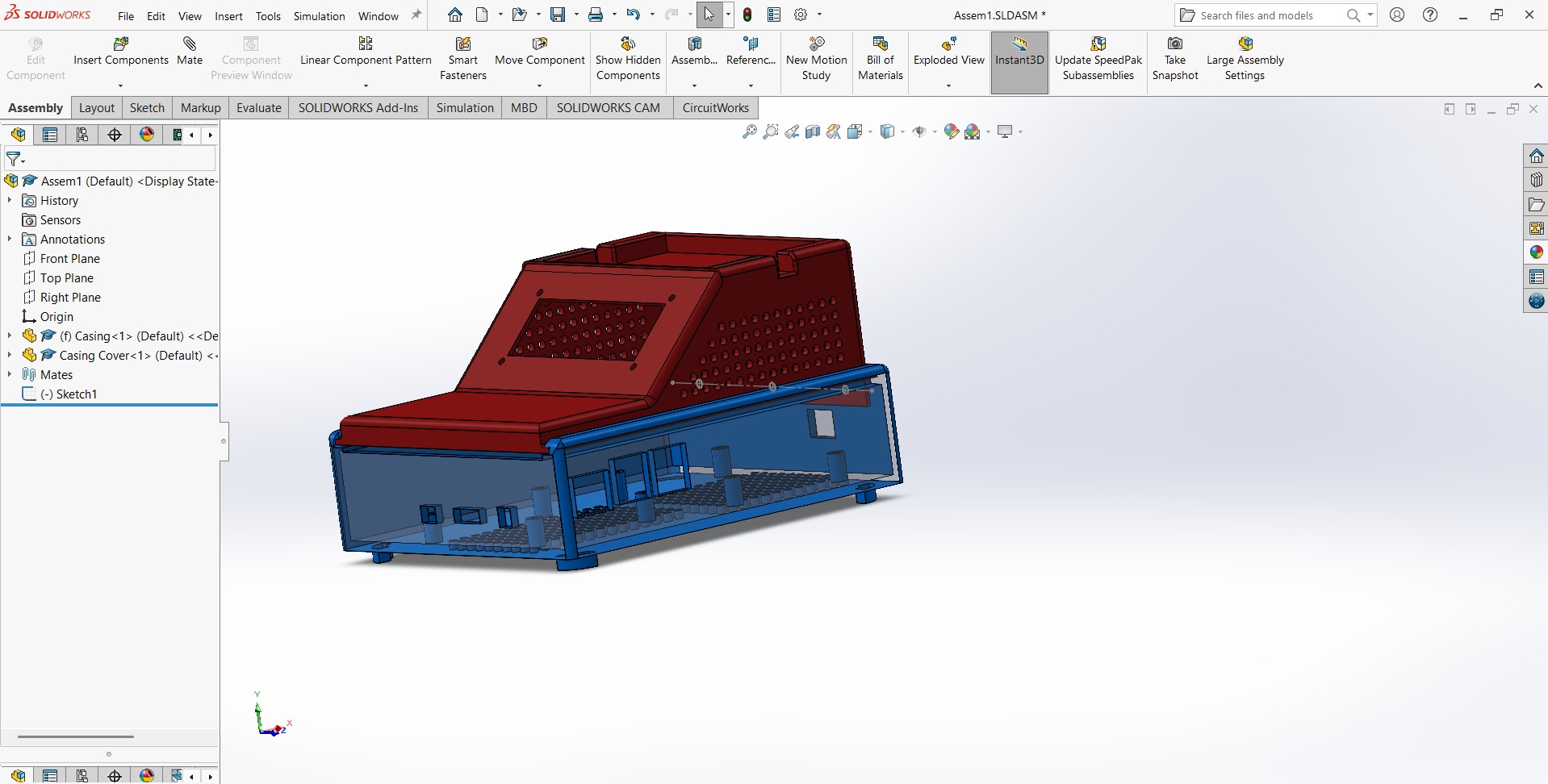Screen dimensions: 1548x784
Task: Open the Insert Components dropdown arrow
Action: pos(120,85)
